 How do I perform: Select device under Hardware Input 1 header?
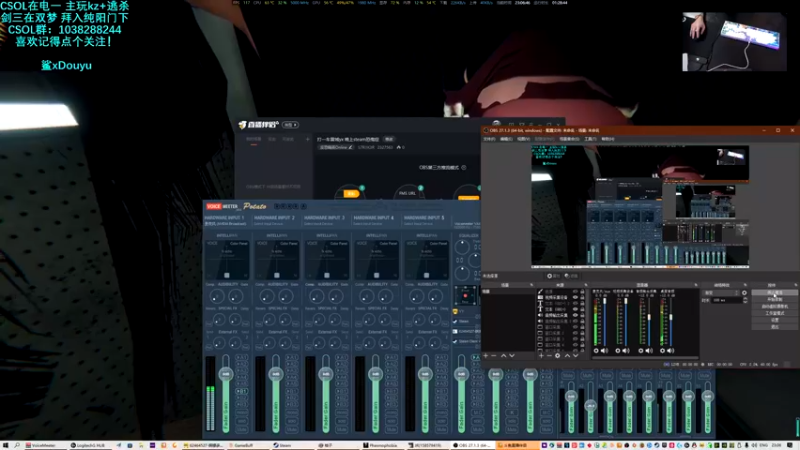[x=226, y=224]
